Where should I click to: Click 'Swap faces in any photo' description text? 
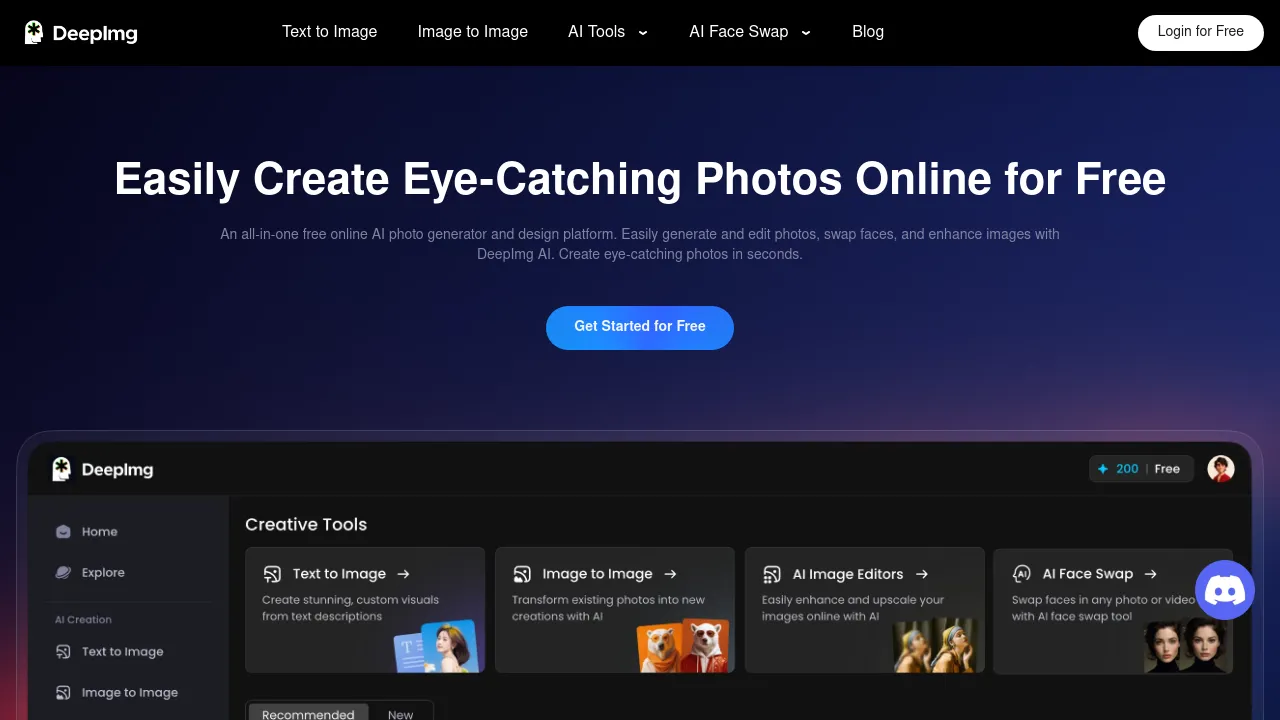tap(1103, 608)
